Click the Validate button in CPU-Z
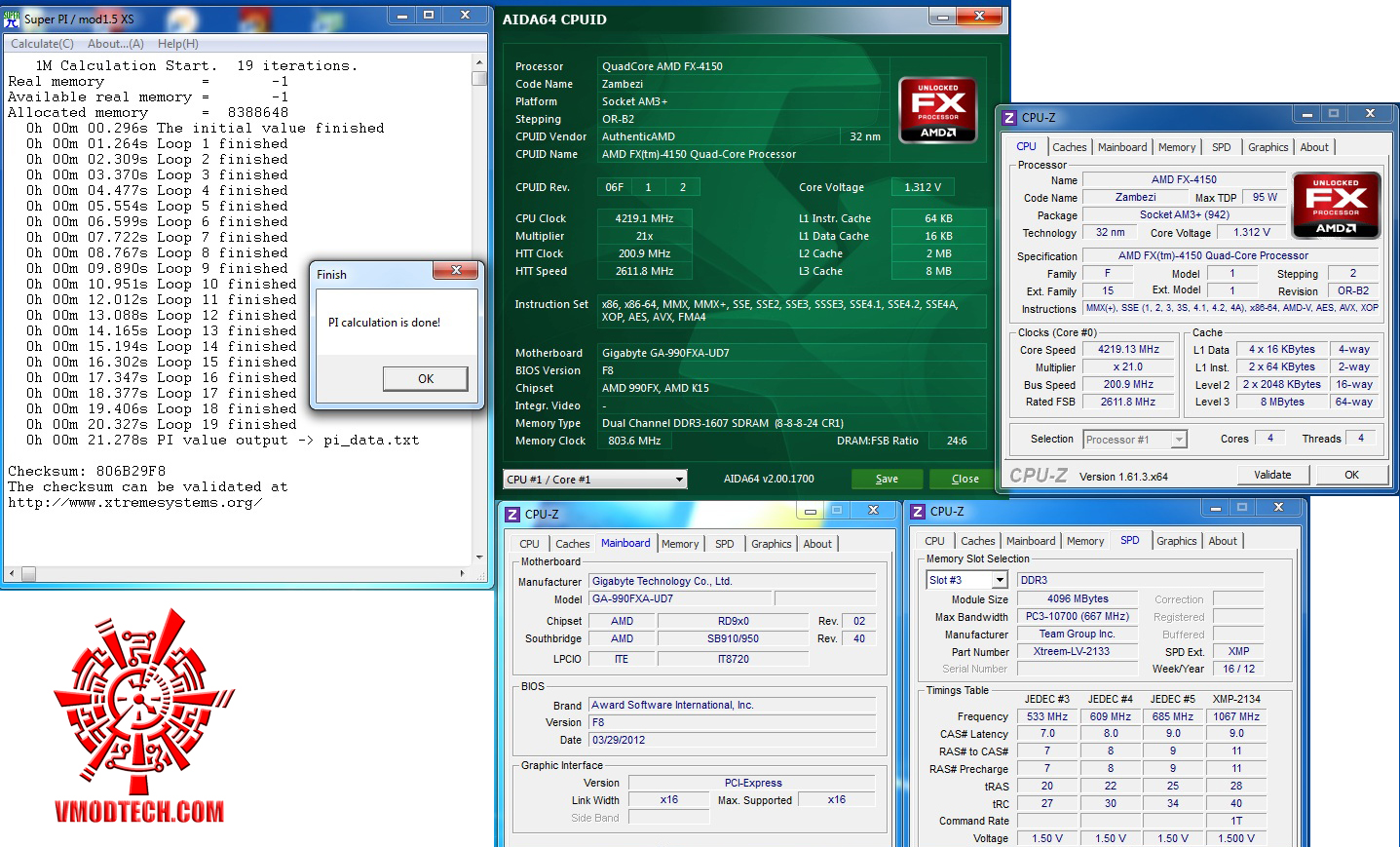The width and height of the screenshot is (1400, 847). click(x=1272, y=475)
